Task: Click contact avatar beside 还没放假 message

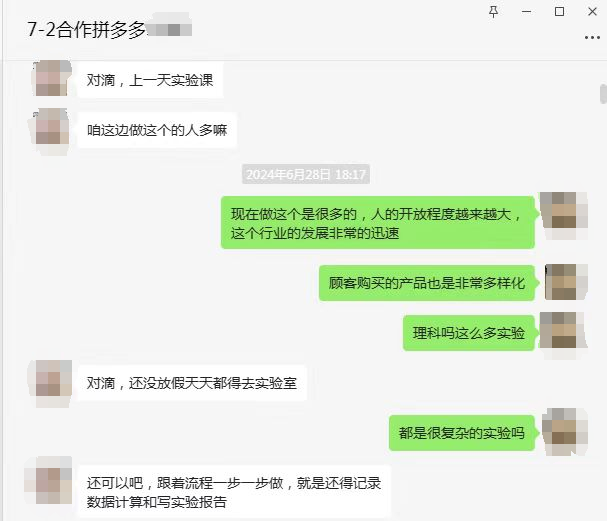Action: pos(52,383)
